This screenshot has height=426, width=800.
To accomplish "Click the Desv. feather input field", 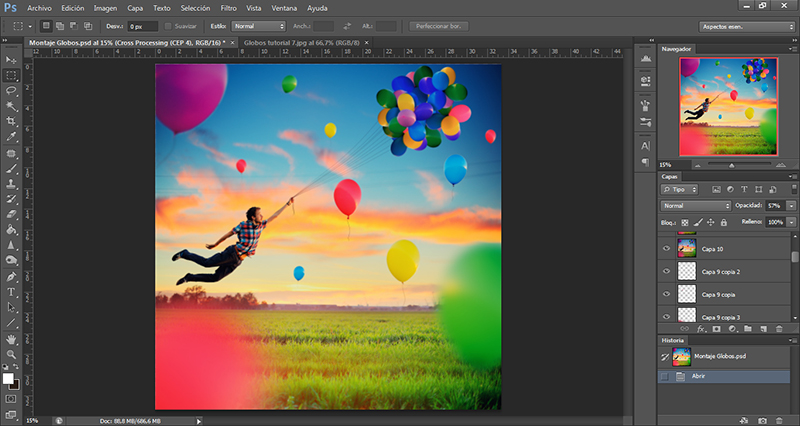I will (x=142, y=26).
